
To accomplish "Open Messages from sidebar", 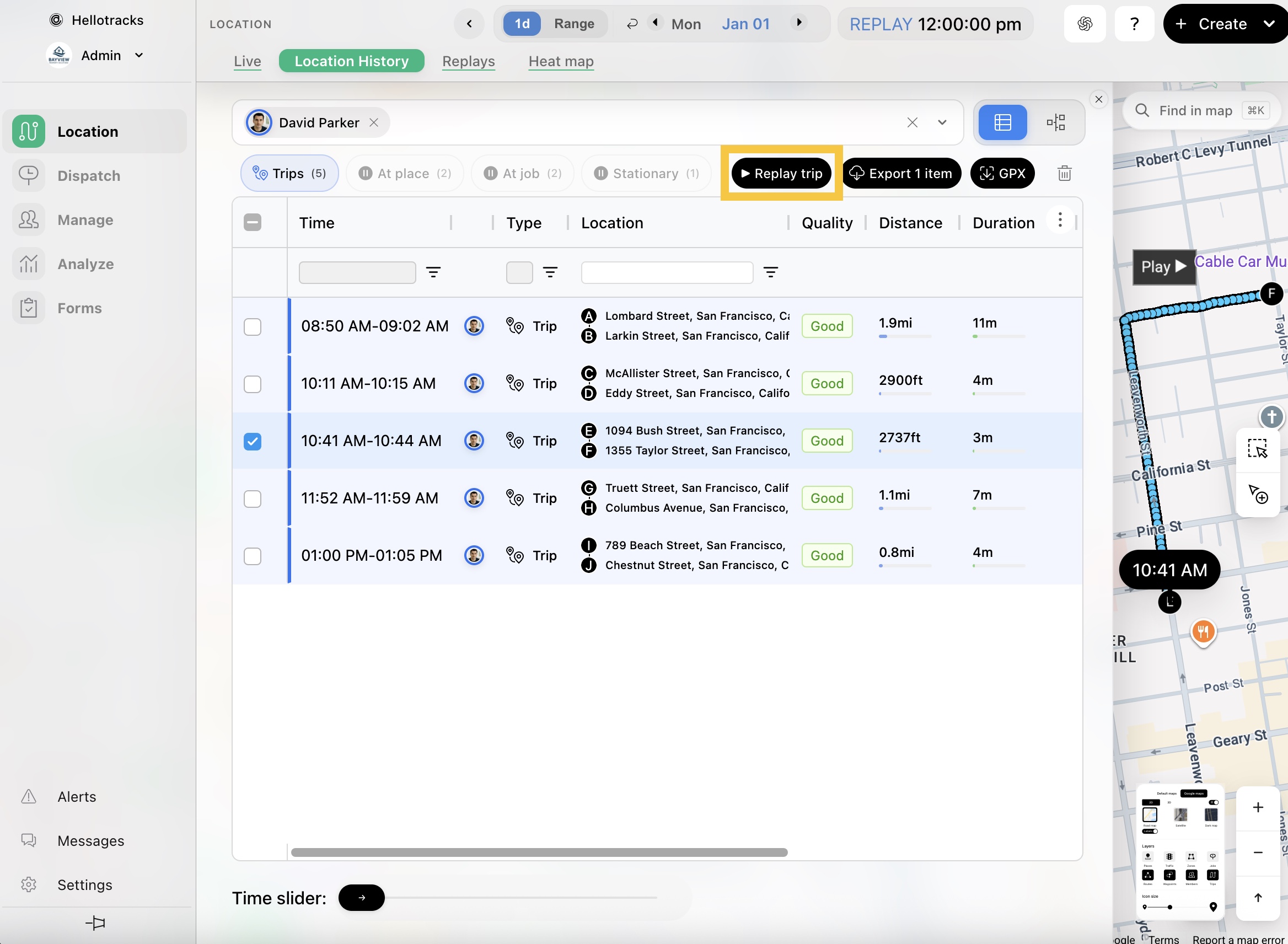I will coord(90,840).
